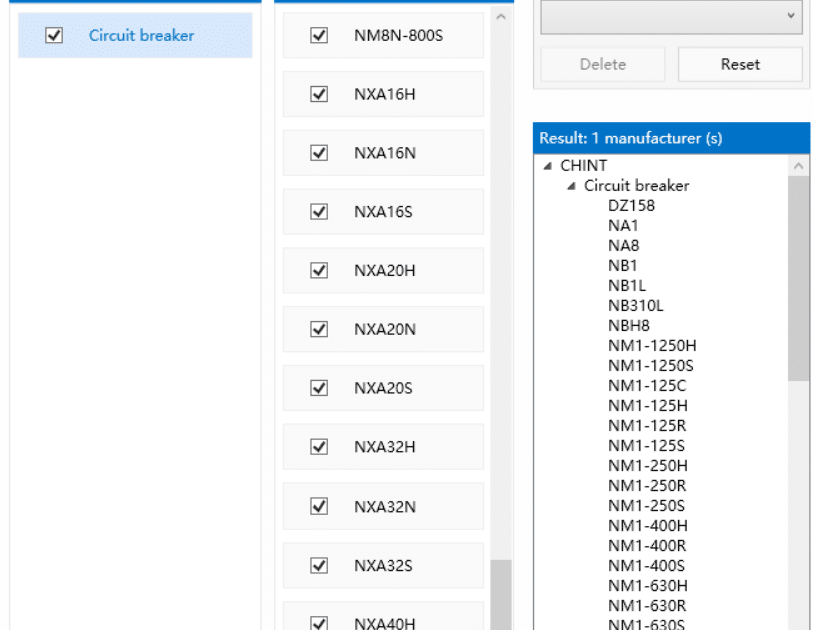The image size is (813, 630).
Task: Uncheck the NXA16N model checkbox
Action: (319, 153)
